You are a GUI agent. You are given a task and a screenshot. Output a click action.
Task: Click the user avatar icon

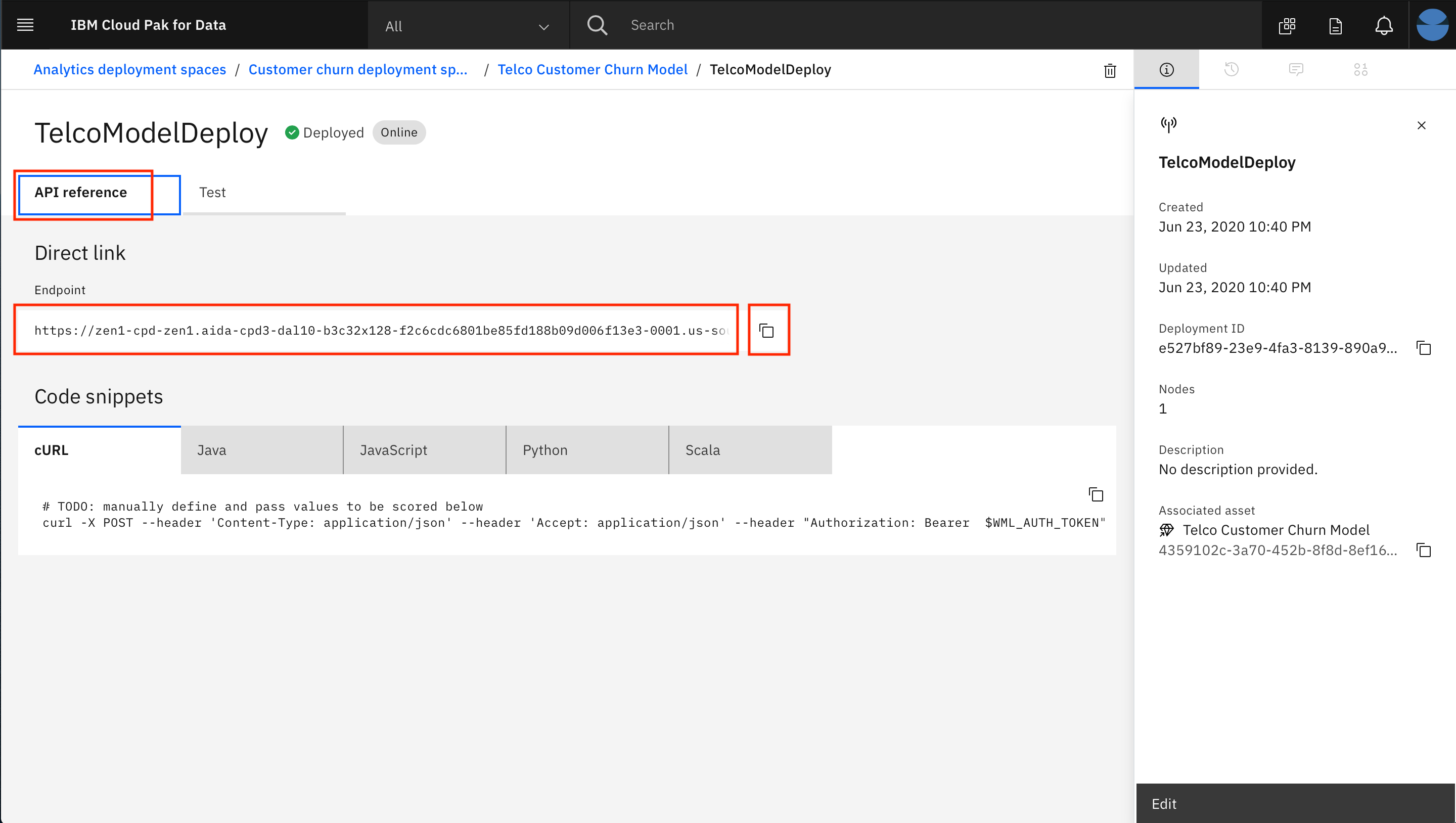coord(1432,25)
